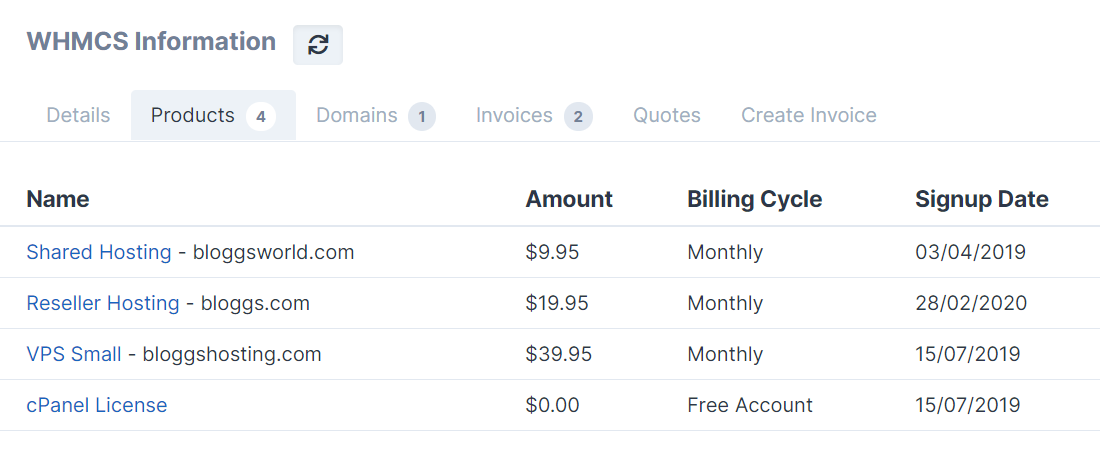
Task: Click the $39.95 amount cell
Action: (558, 354)
